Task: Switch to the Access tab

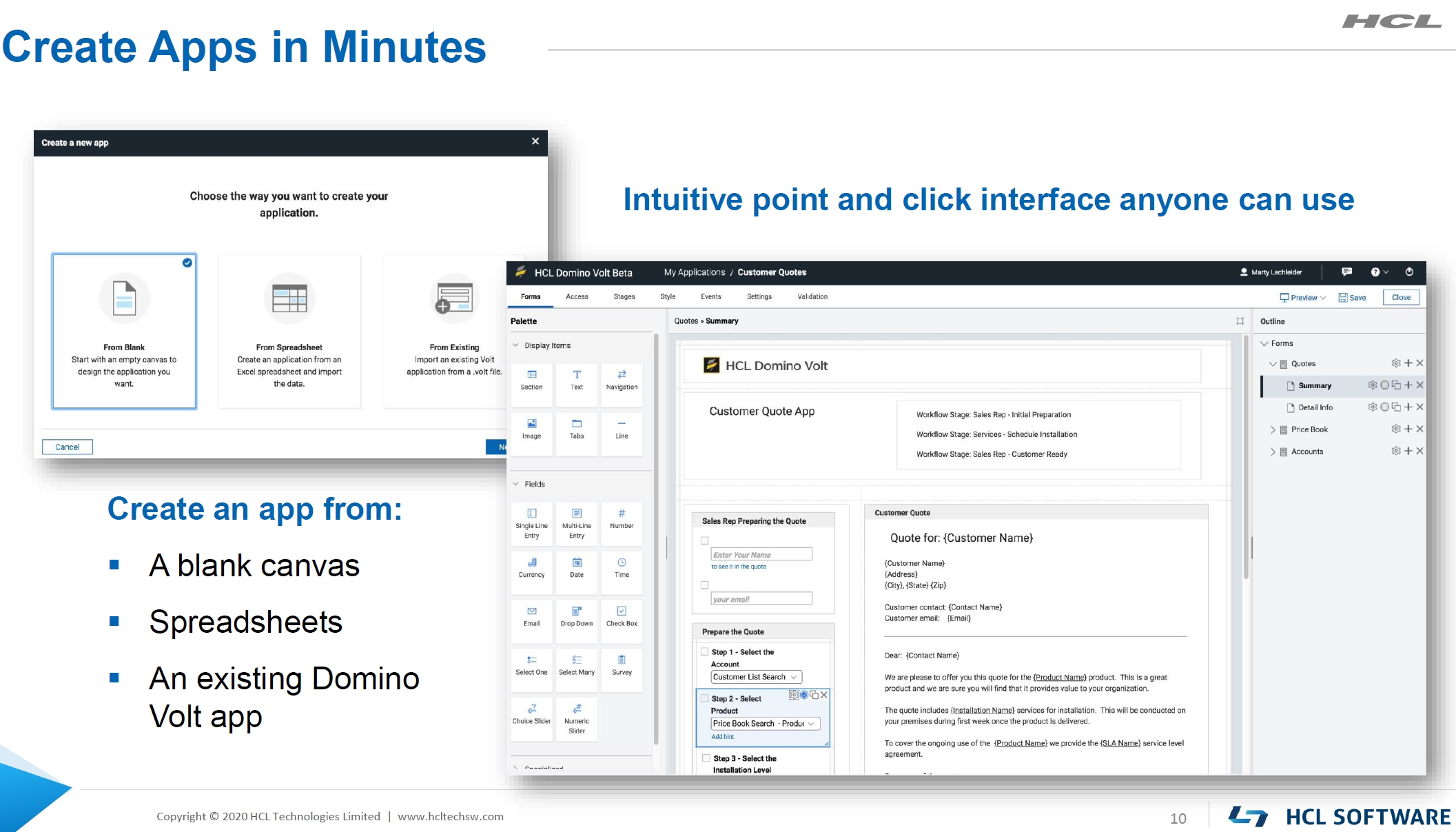Action: point(577,296)
